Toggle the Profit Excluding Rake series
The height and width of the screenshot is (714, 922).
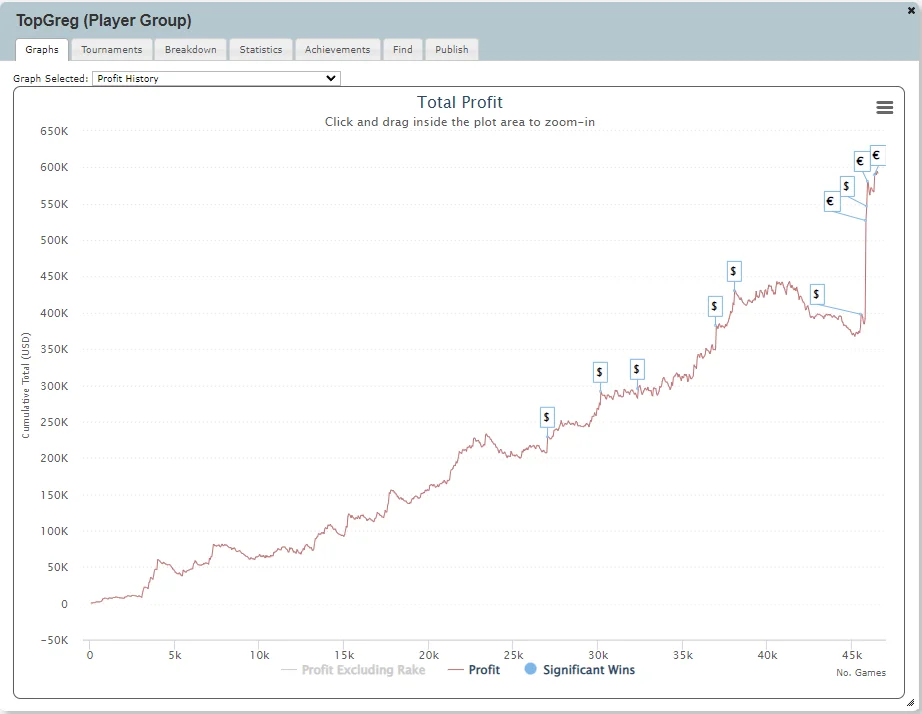(363, 670)
